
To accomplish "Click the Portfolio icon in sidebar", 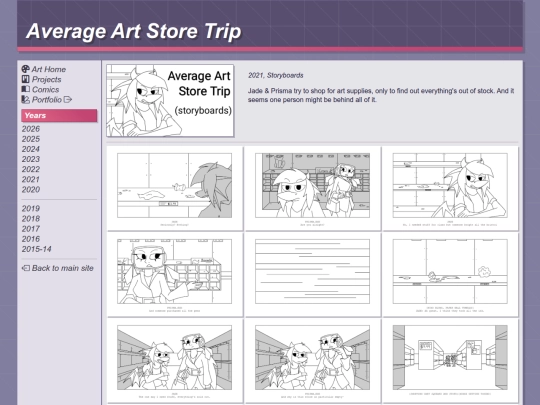I will point(25,100).
